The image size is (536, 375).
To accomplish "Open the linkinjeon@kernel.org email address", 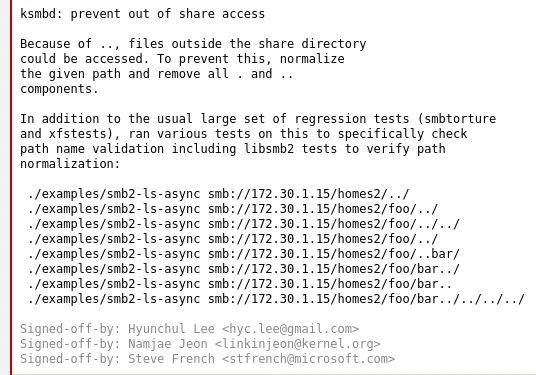I will (x=297, y=344).
